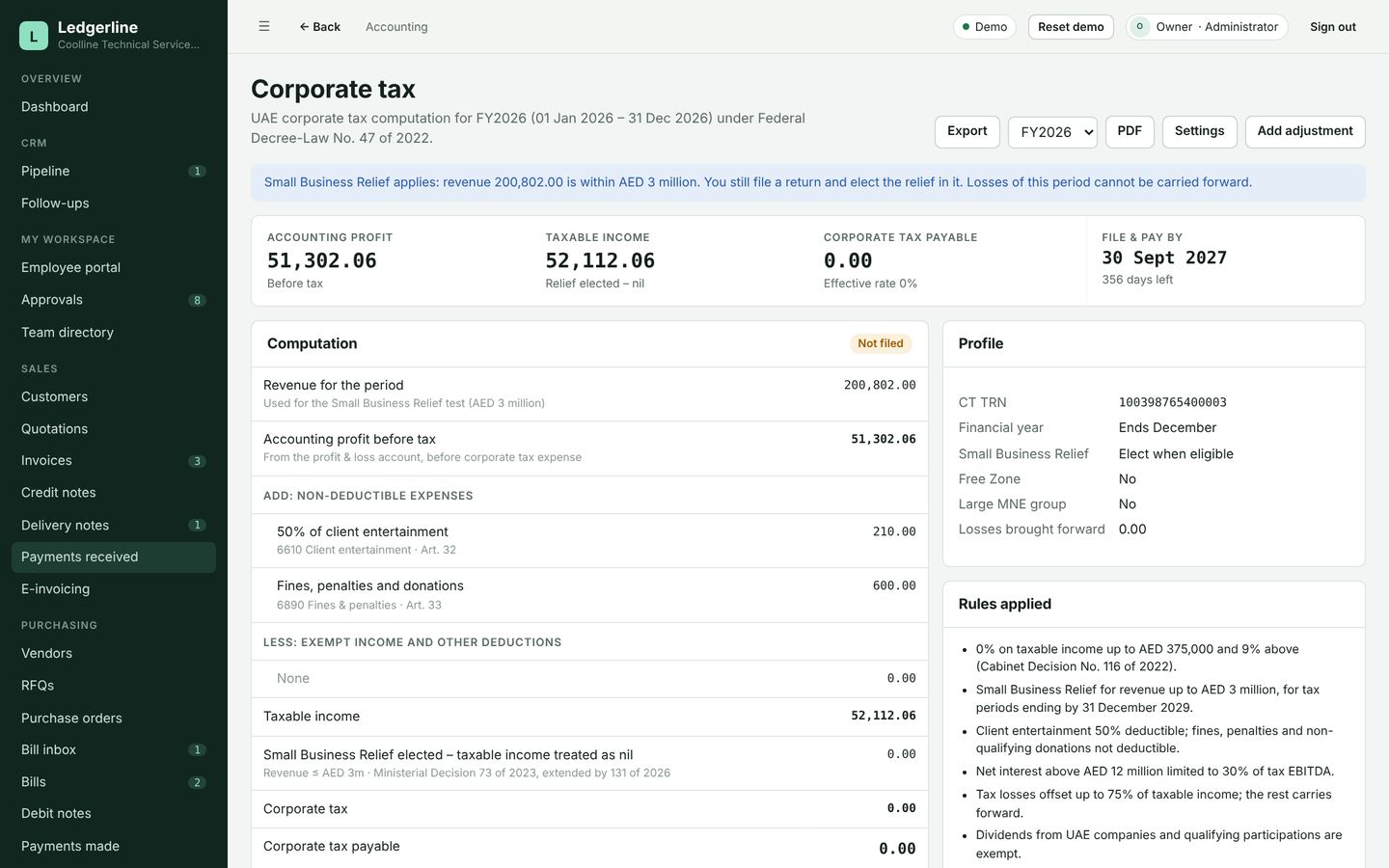The width and height of the screenshot is (1389, 868).
Task: Click the Small Business Relief banner
Action: coord(808,182)
